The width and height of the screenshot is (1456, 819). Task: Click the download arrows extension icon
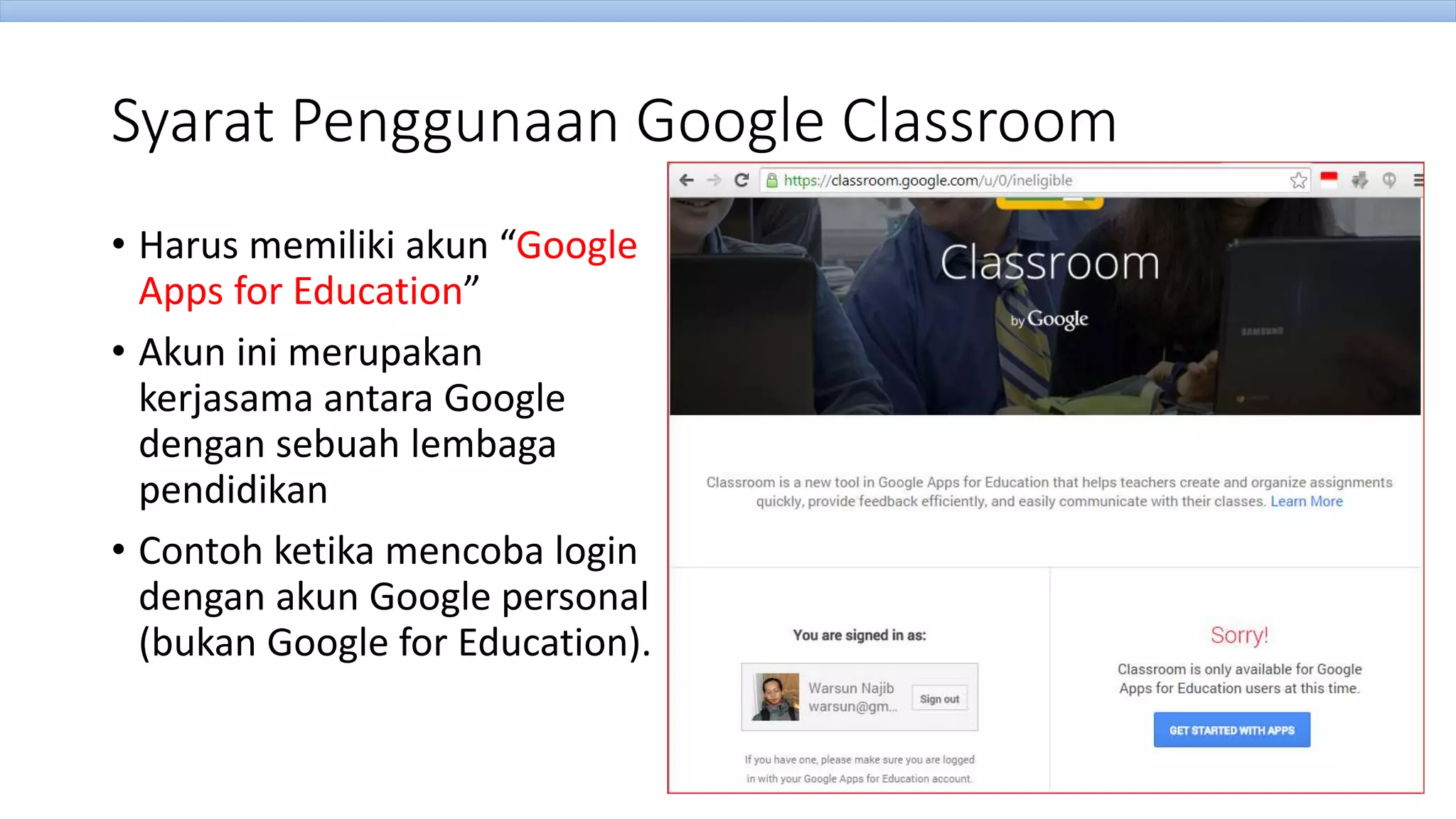click(1359, 181)
